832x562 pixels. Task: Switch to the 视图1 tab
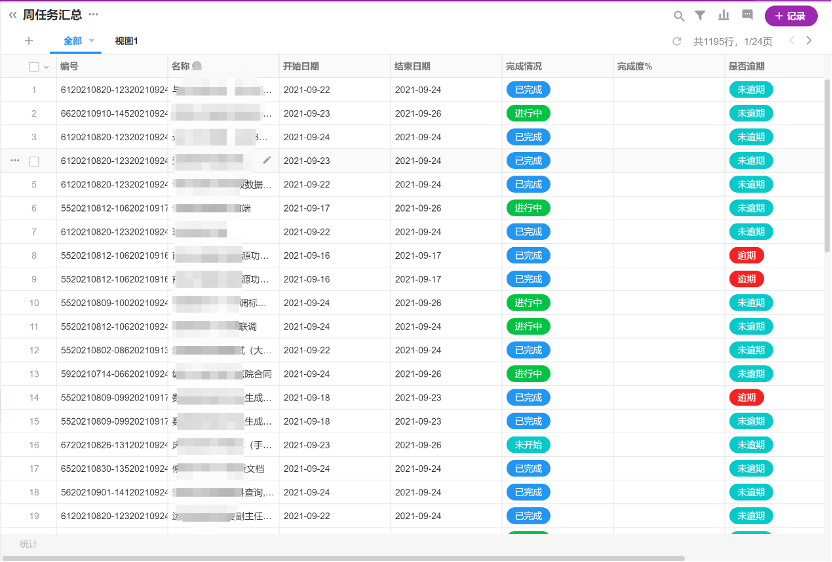pos(126,41)
